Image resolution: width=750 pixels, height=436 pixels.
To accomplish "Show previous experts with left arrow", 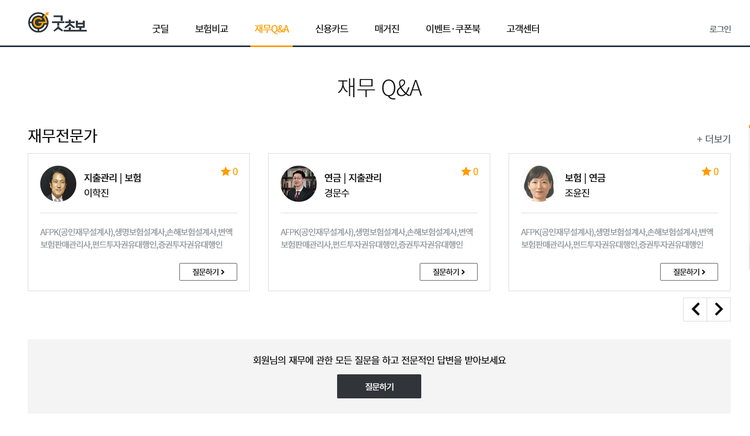I will click(695, 309).
